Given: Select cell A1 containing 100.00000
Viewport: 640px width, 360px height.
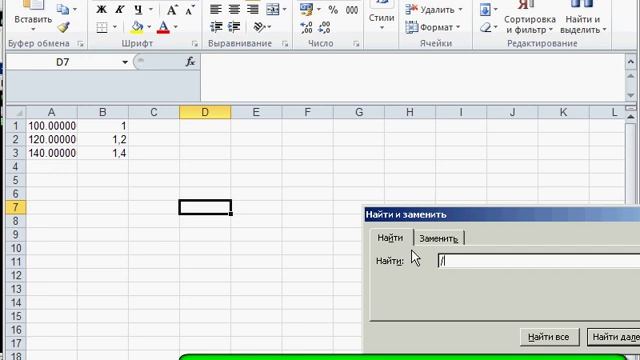Looking at the screenshot, I should point(51,126).
